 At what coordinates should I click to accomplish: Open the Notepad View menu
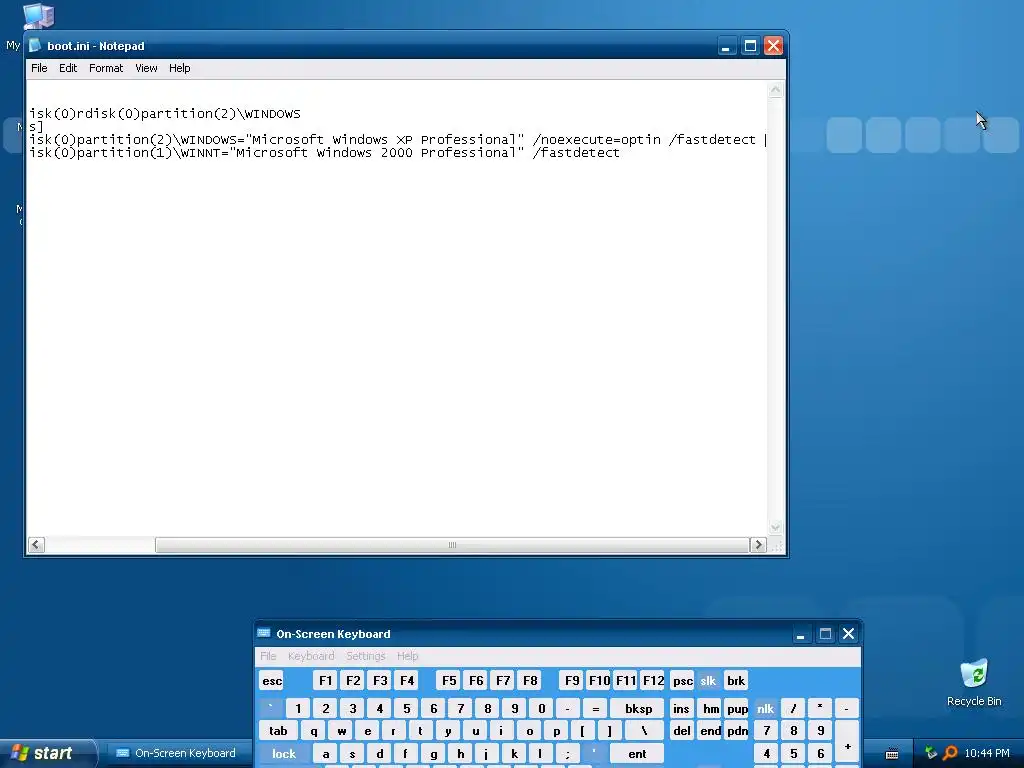coord(146,68)
